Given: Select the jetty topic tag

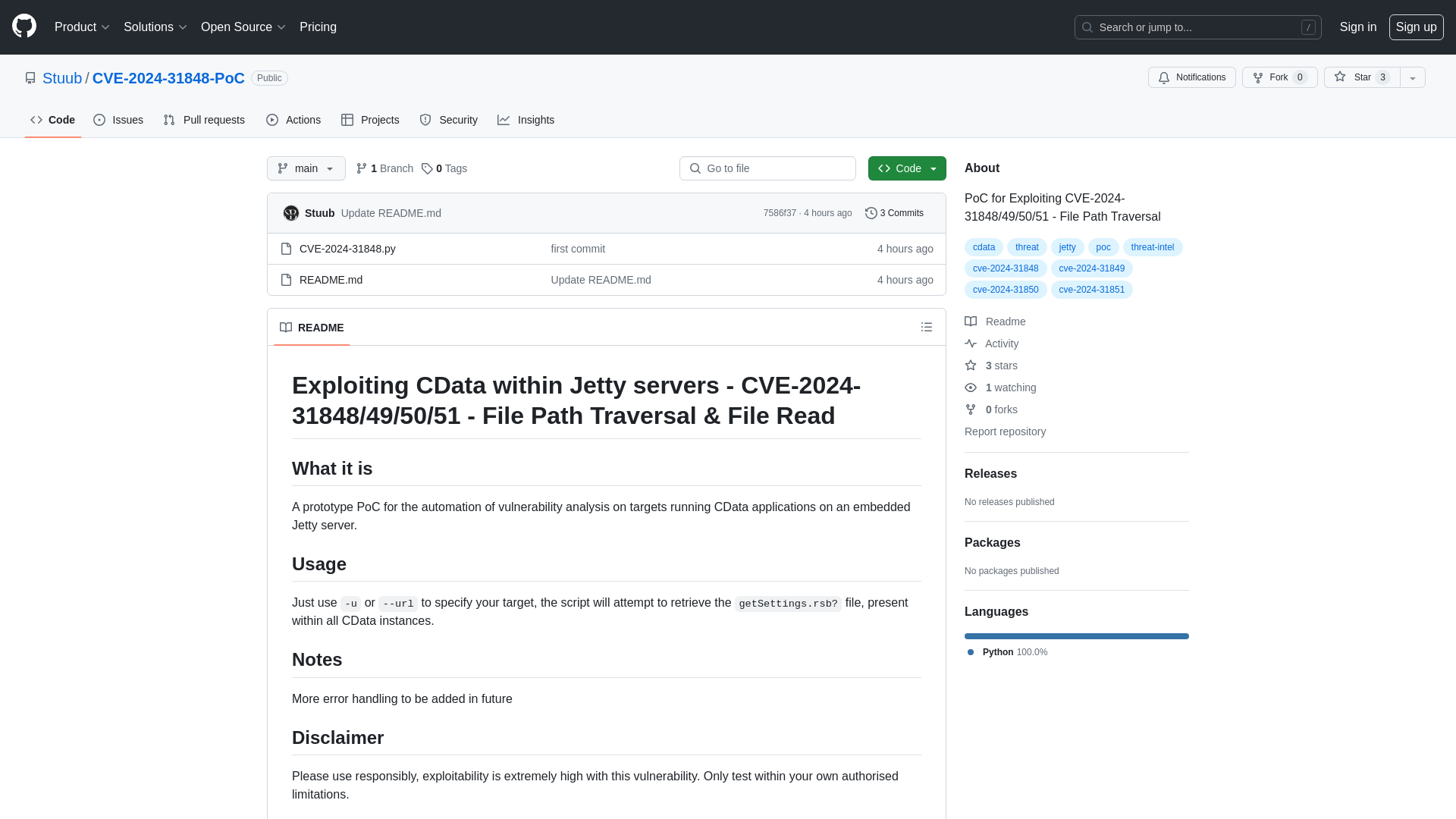Looking at the screenshot, I should (1067, 247).
